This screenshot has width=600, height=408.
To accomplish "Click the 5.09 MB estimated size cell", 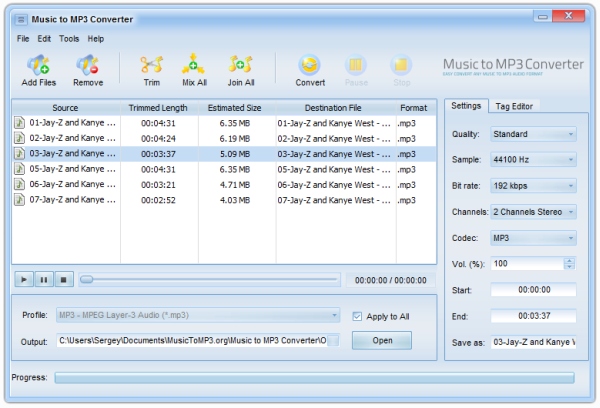I will click(x=235, y=154).
